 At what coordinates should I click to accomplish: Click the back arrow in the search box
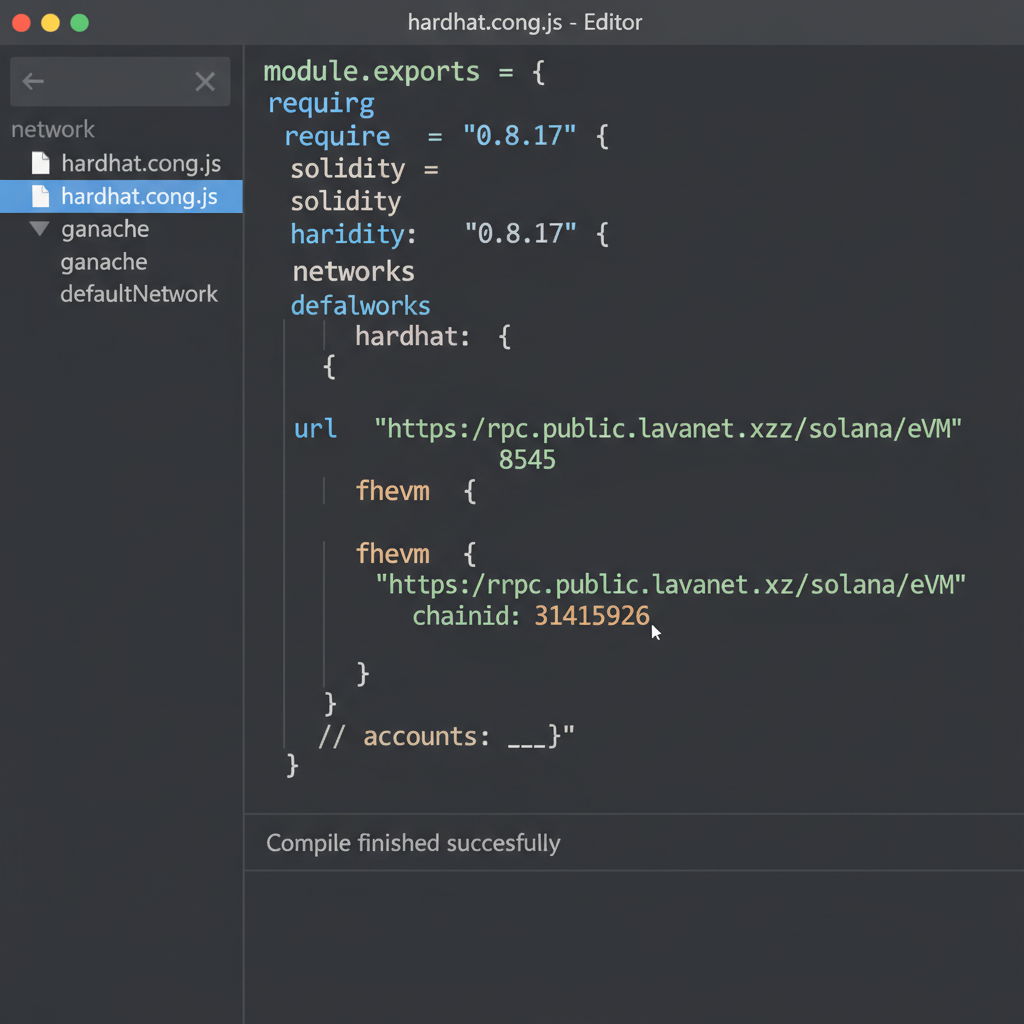(33, 81)
